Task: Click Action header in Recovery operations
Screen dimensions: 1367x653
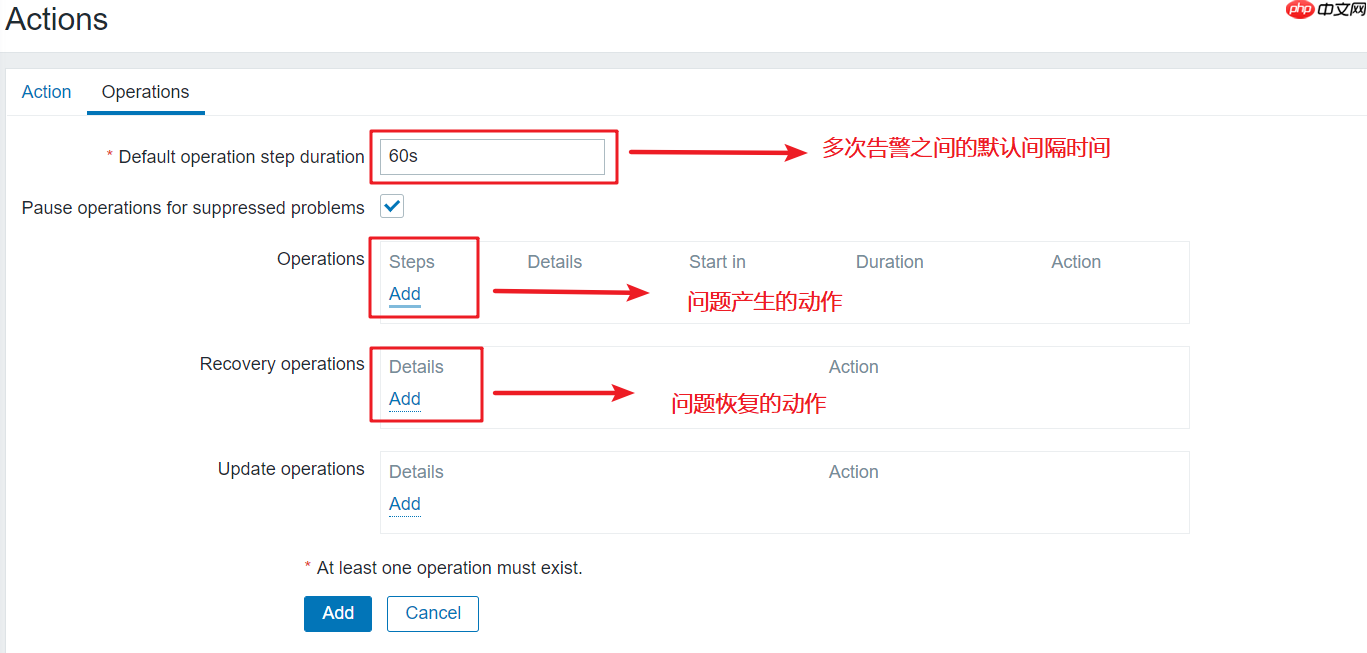Action: [853, 367]
